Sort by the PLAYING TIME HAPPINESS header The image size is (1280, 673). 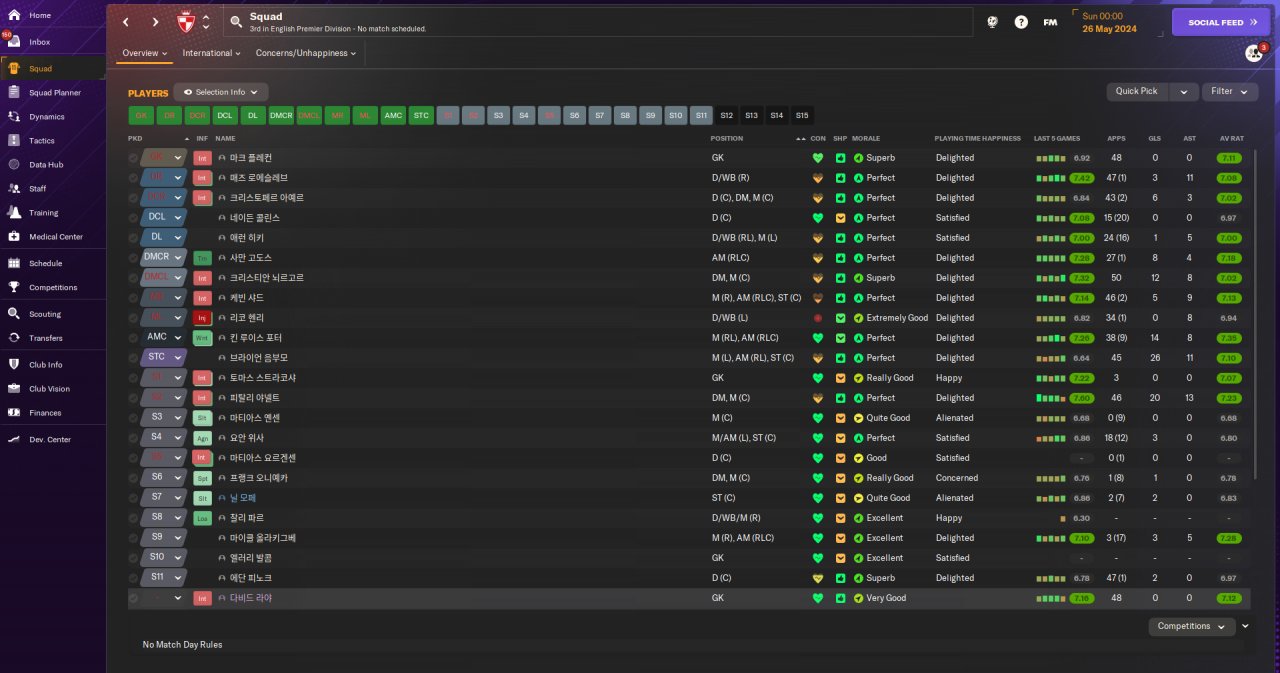click(978, 138)
